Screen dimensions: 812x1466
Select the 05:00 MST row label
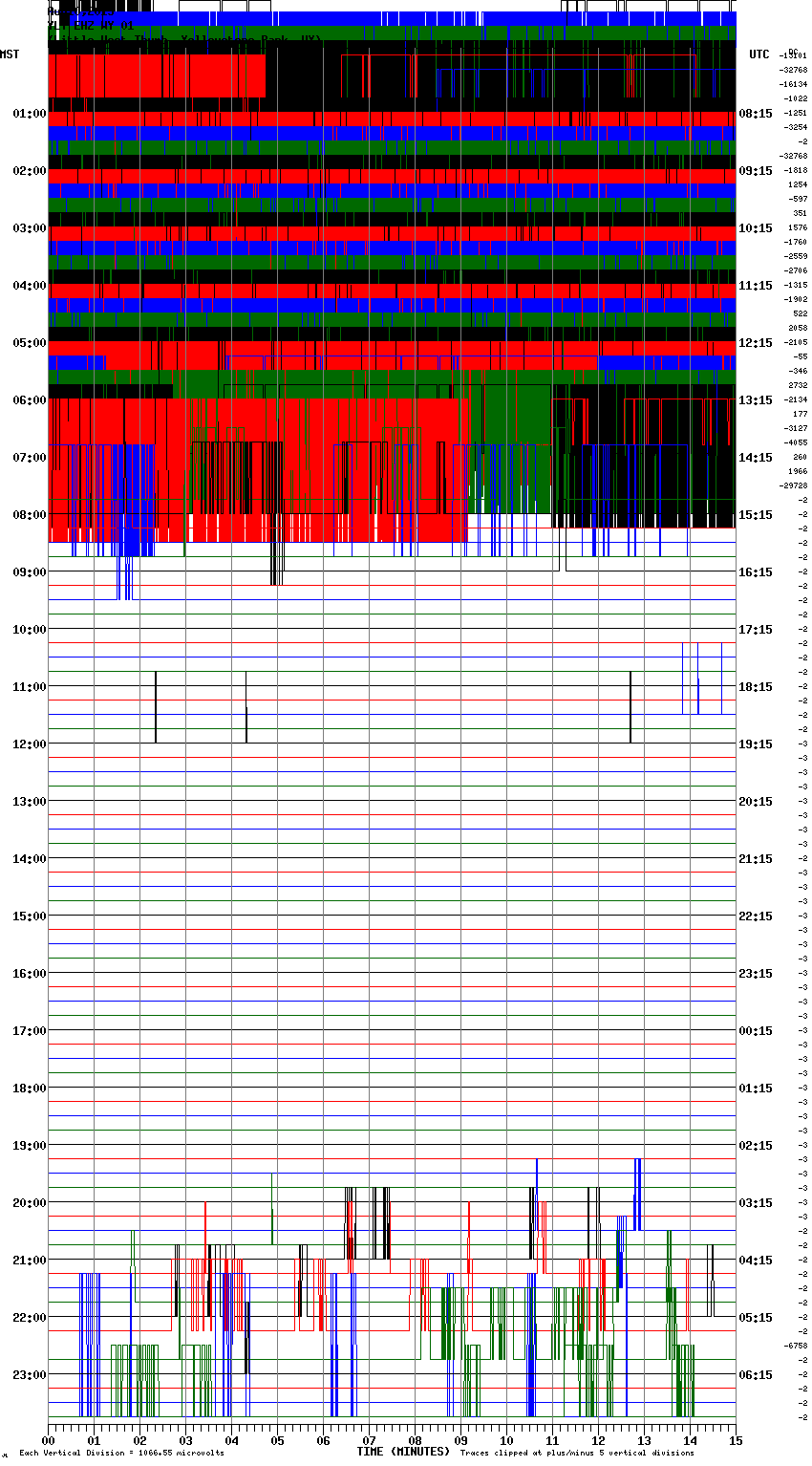[30, 343]
